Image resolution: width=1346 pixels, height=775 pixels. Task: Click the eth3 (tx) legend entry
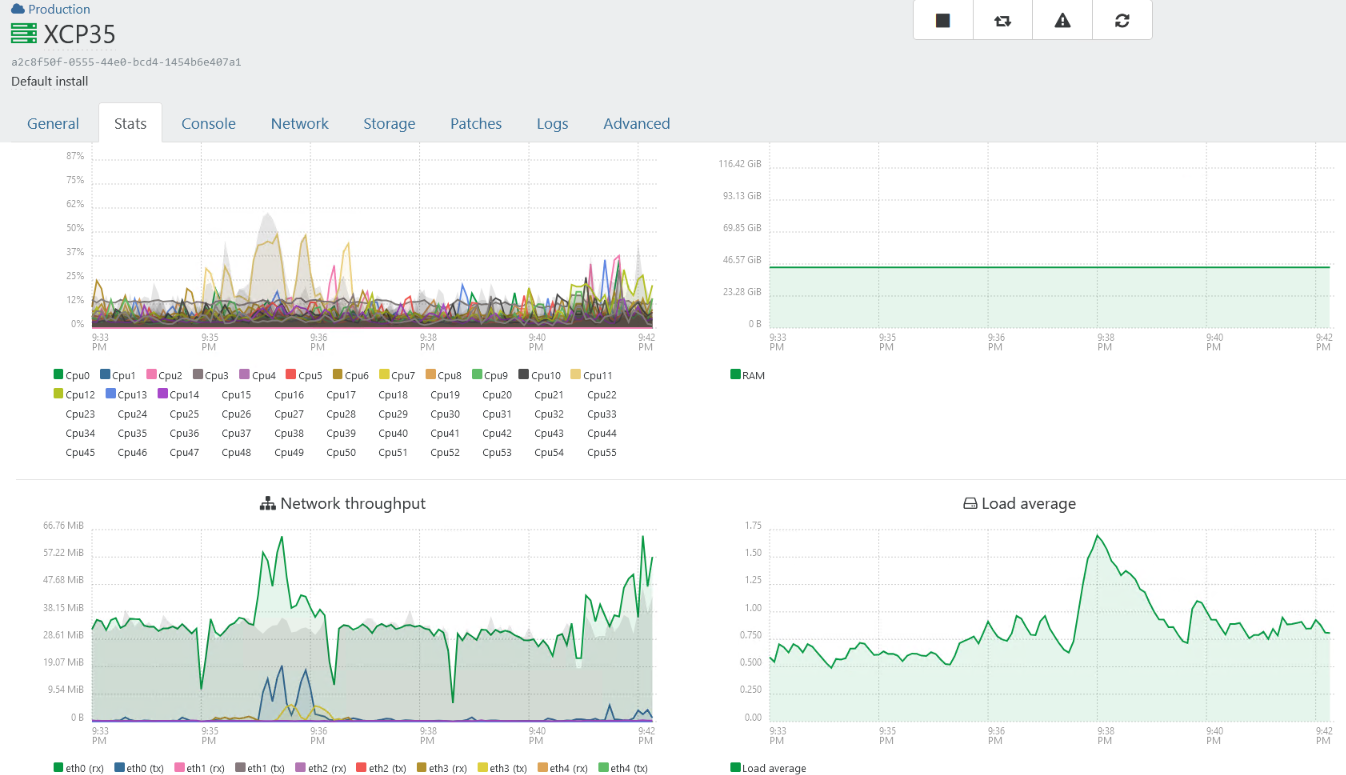pyautogui.click(x=502, y=768)
